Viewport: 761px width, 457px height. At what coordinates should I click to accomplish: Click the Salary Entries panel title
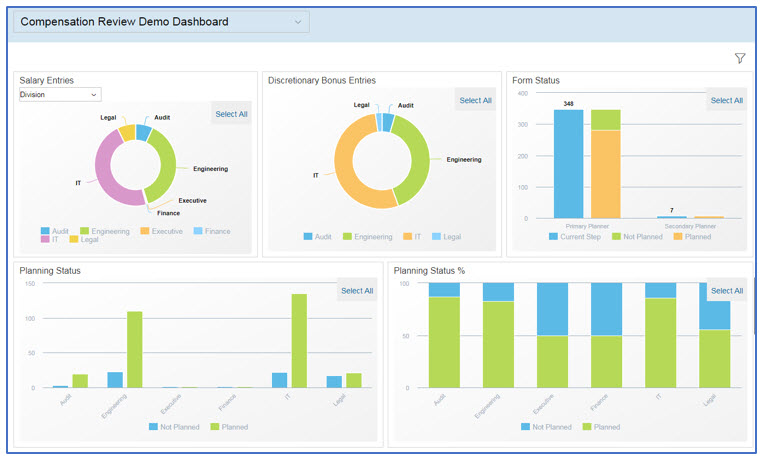tap(47, 81)
